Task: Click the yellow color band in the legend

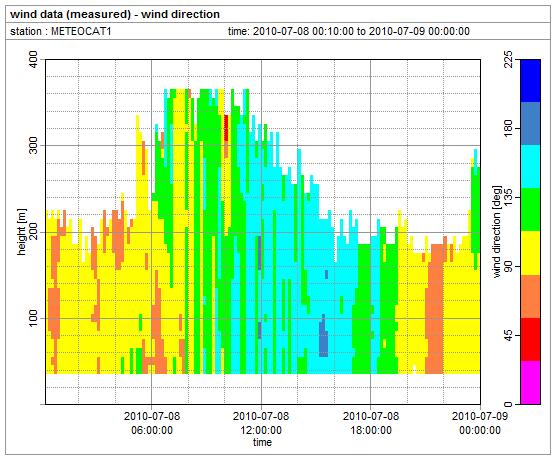Action: coord(530,253)
